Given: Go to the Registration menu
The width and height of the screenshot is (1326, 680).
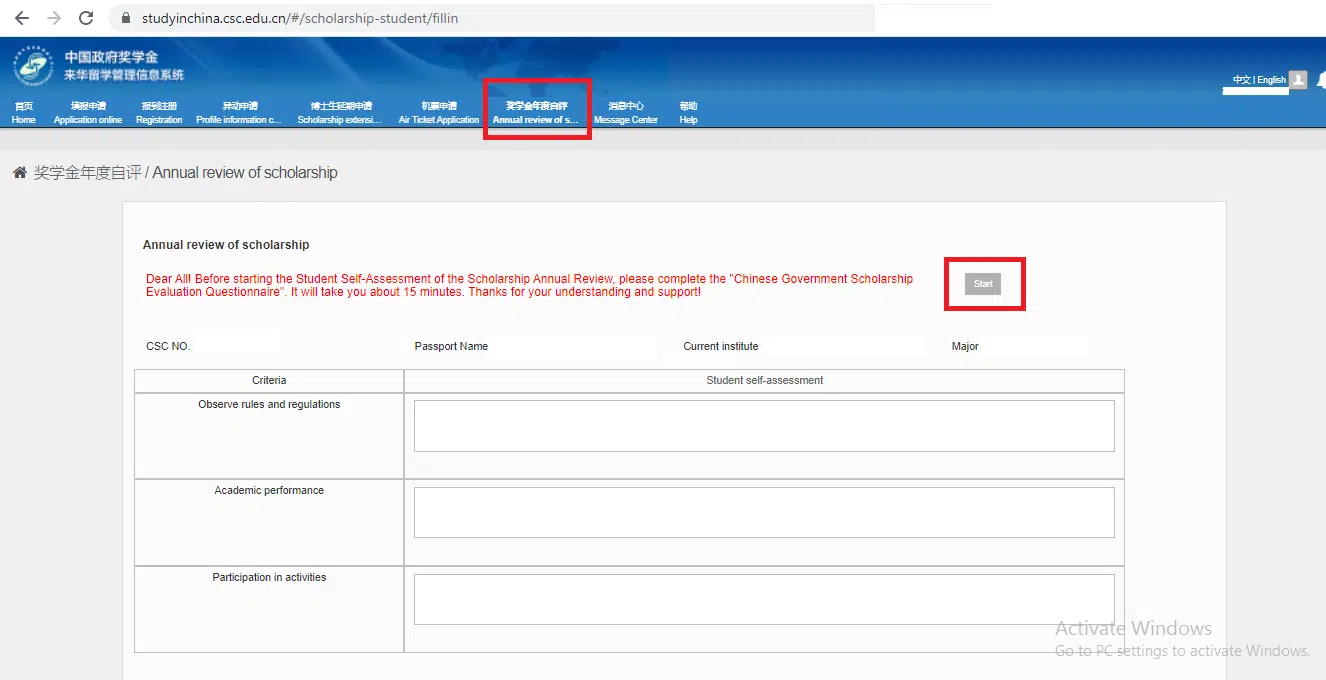Looking at the screenshot, I should [159, 113].
